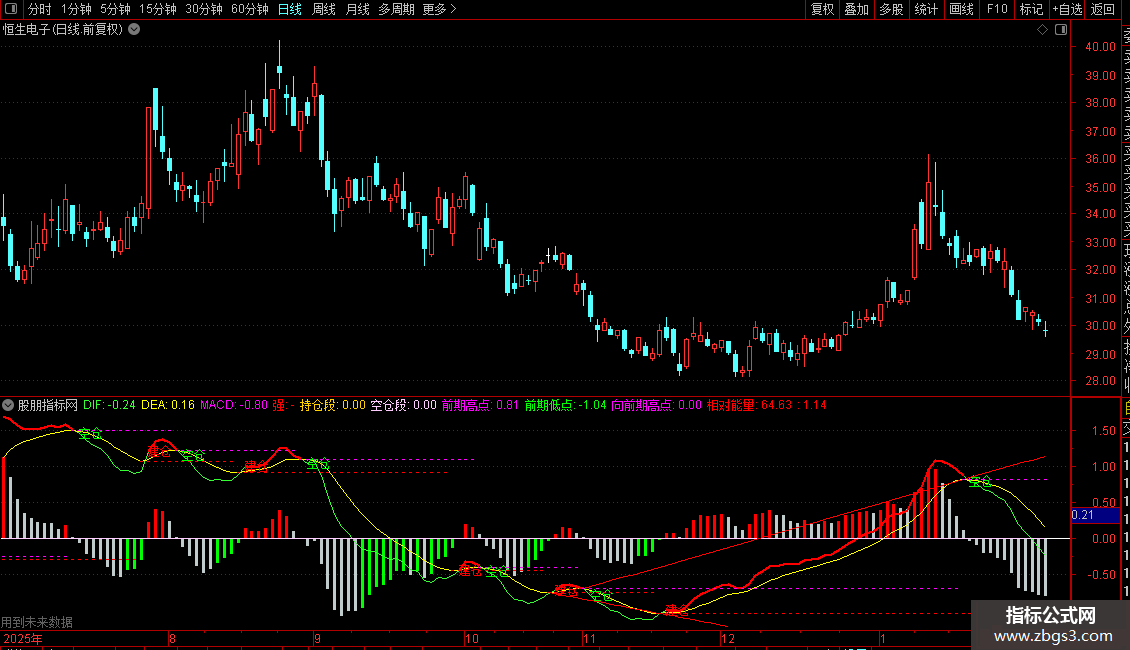Click the 叠加 overlay button
The height and width of the screenshot is (650, 1130).
[x=857, y=9]
